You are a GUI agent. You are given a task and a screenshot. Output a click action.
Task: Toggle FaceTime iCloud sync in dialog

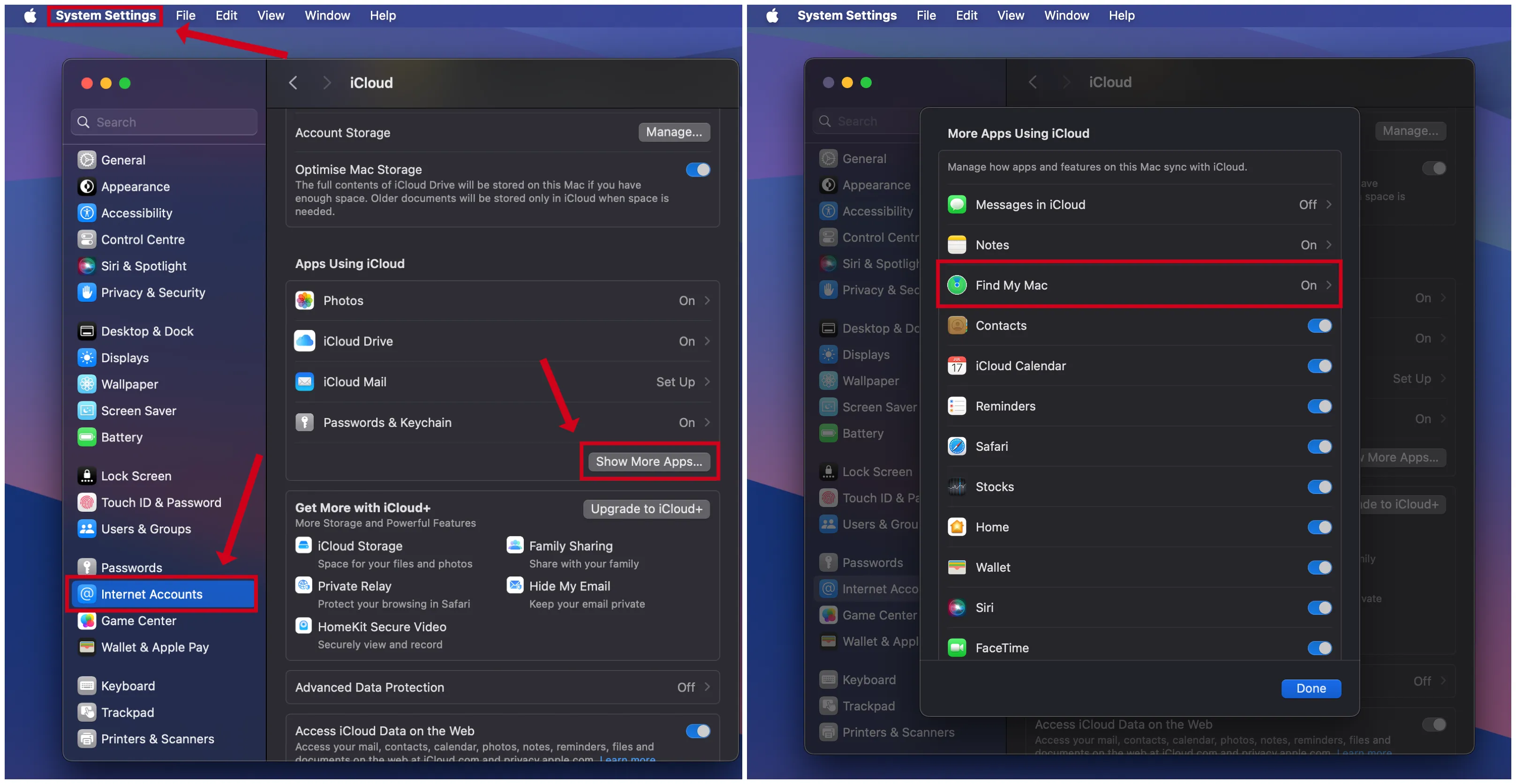click(1320, 648)
